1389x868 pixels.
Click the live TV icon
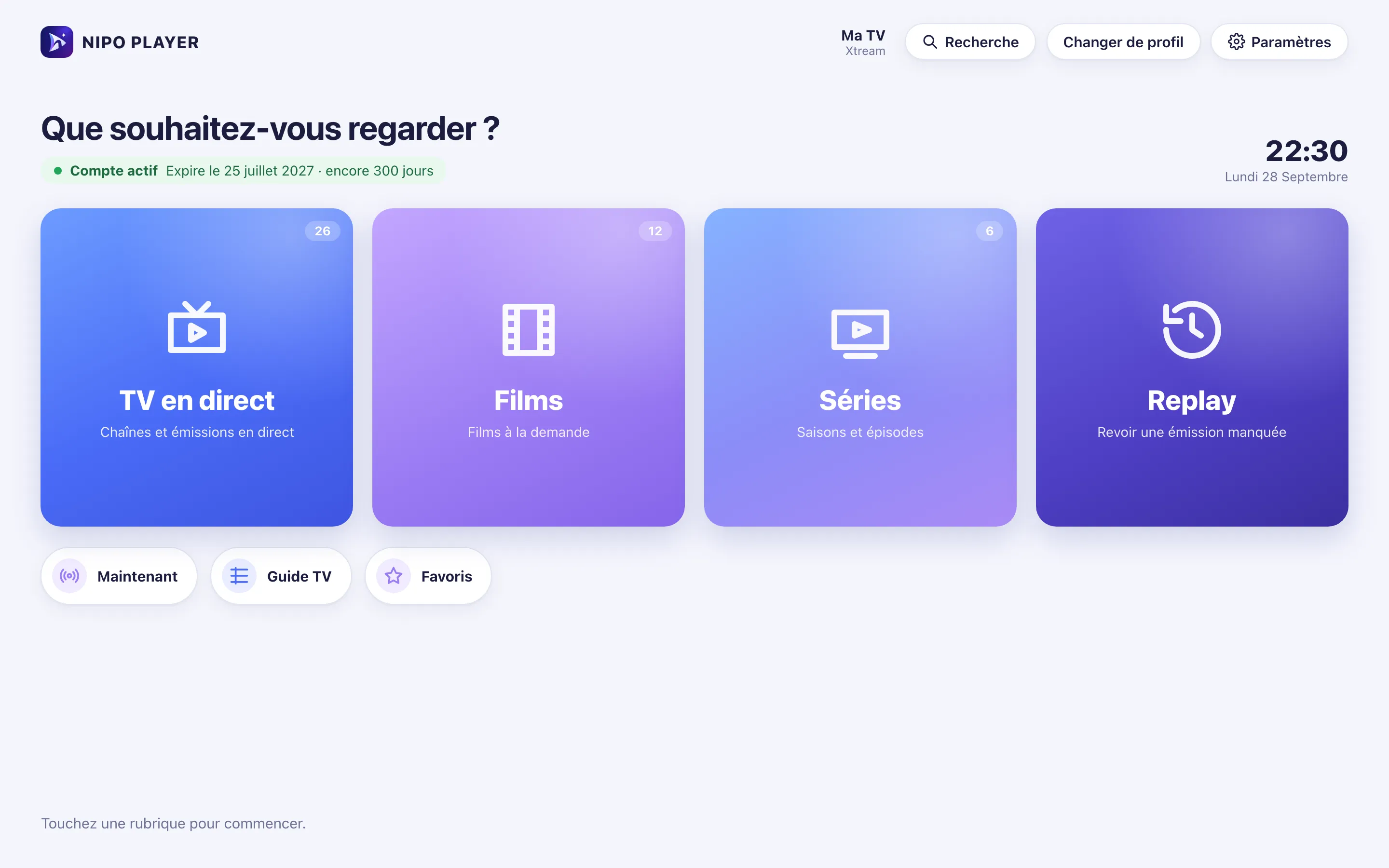[x=197, y=326]
